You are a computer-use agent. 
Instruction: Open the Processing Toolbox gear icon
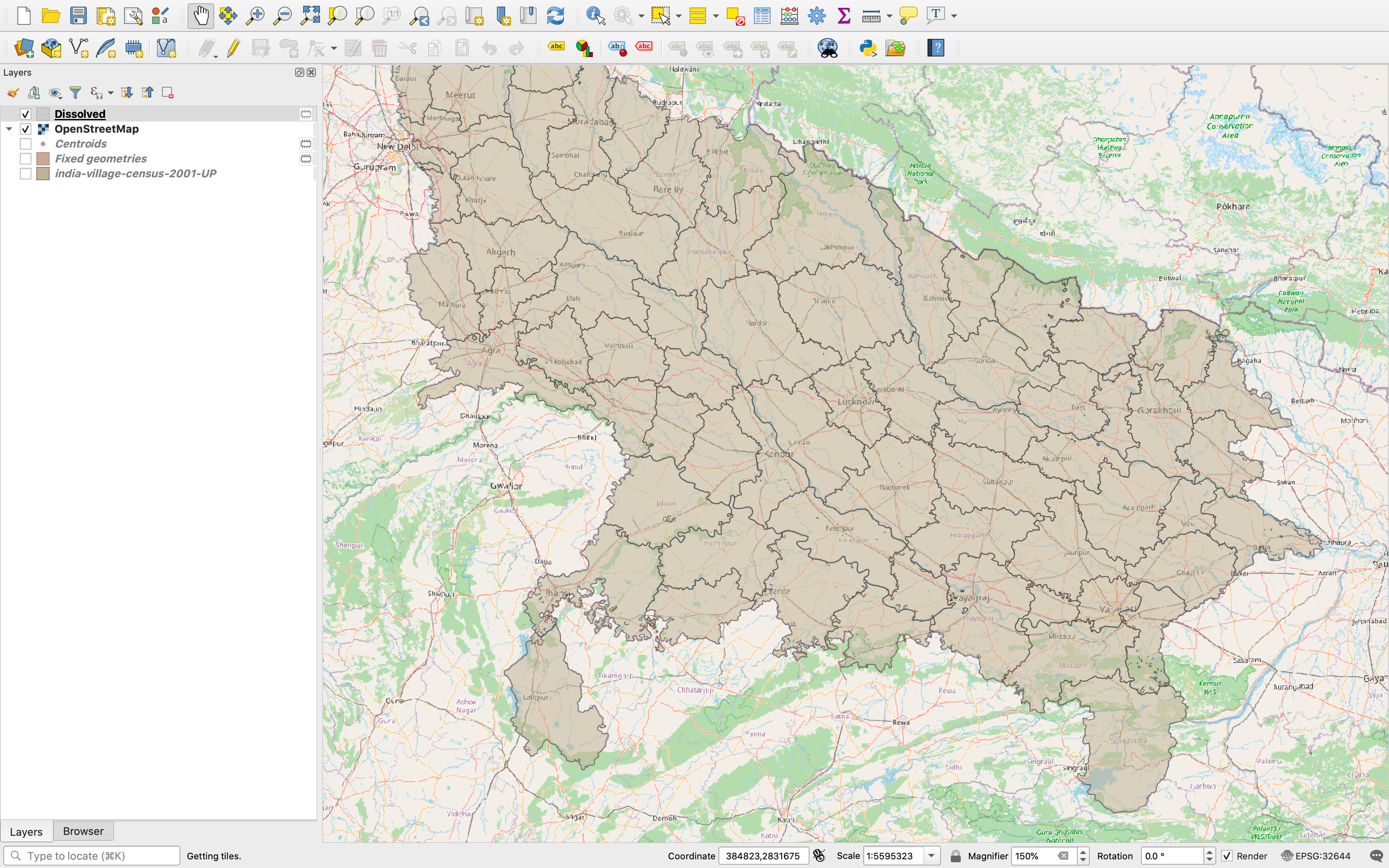816,16
